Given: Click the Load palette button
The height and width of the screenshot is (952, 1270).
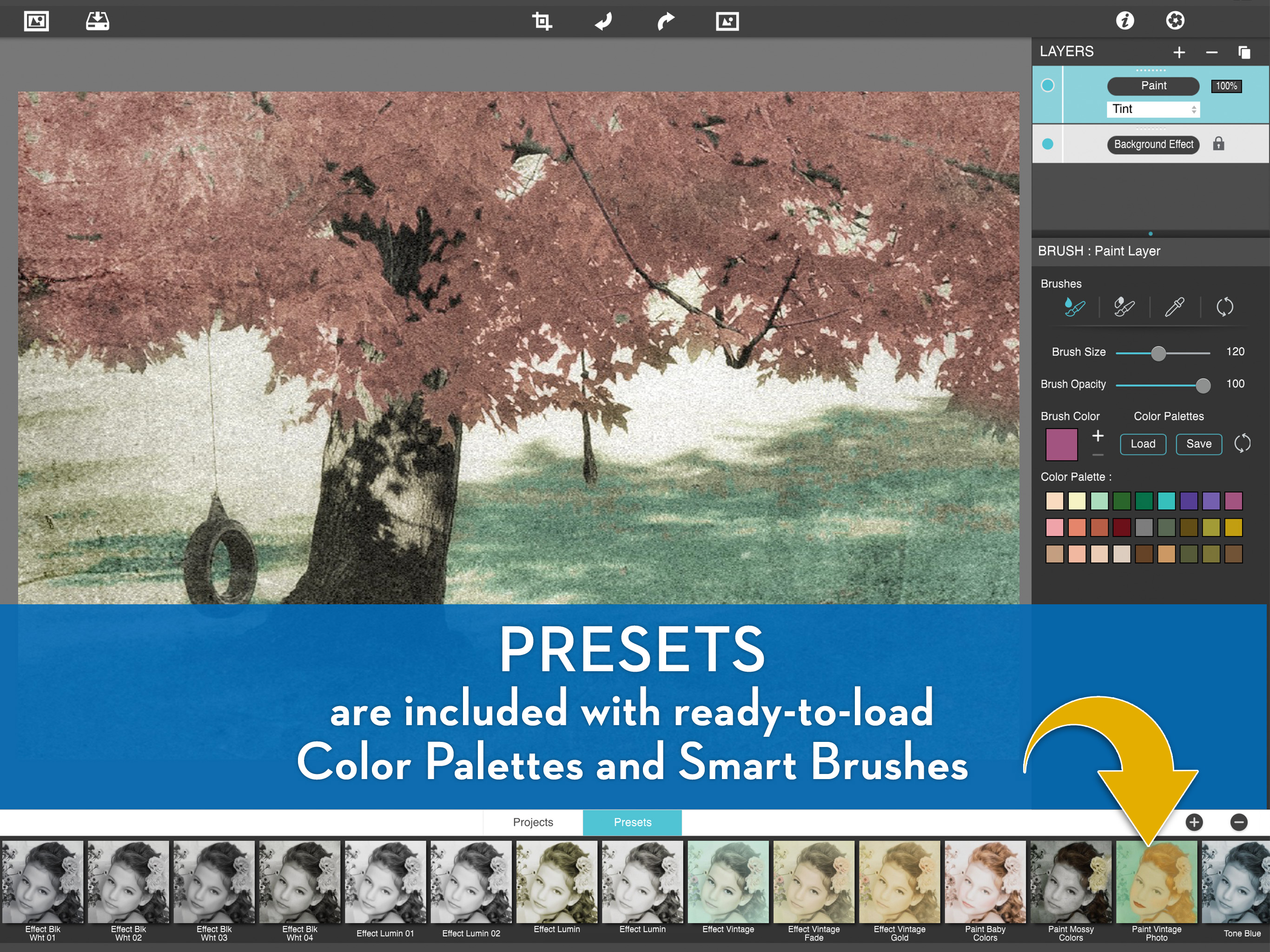Looking at the screenshot, I should tap(1143, 444).
